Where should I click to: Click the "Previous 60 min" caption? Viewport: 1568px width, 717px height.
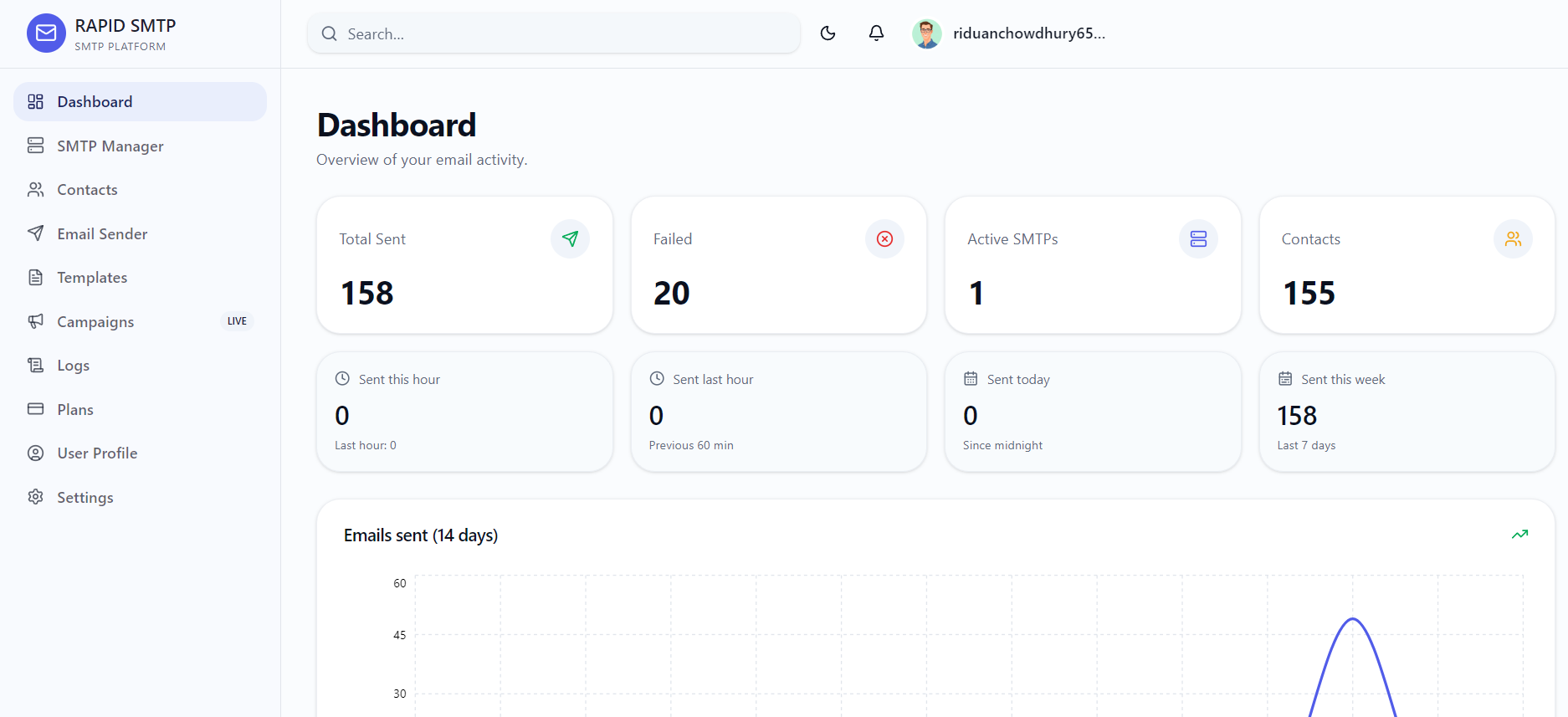[691, 446]
